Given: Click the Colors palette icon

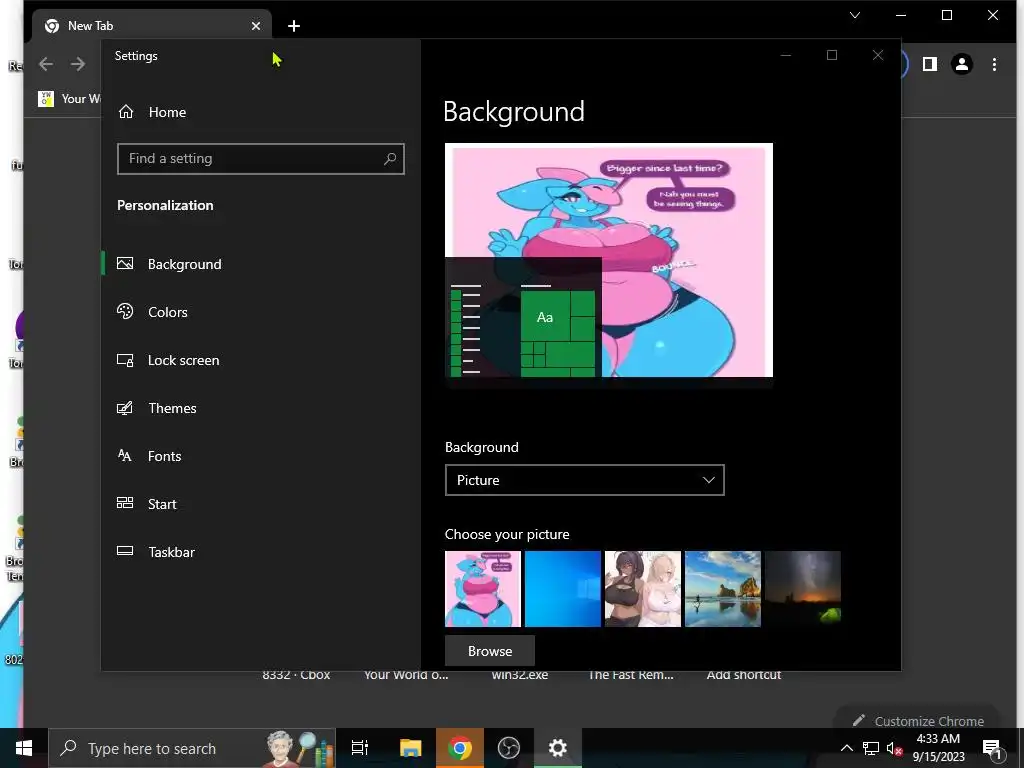Looking at the screenshot, I should coord(125,312).
